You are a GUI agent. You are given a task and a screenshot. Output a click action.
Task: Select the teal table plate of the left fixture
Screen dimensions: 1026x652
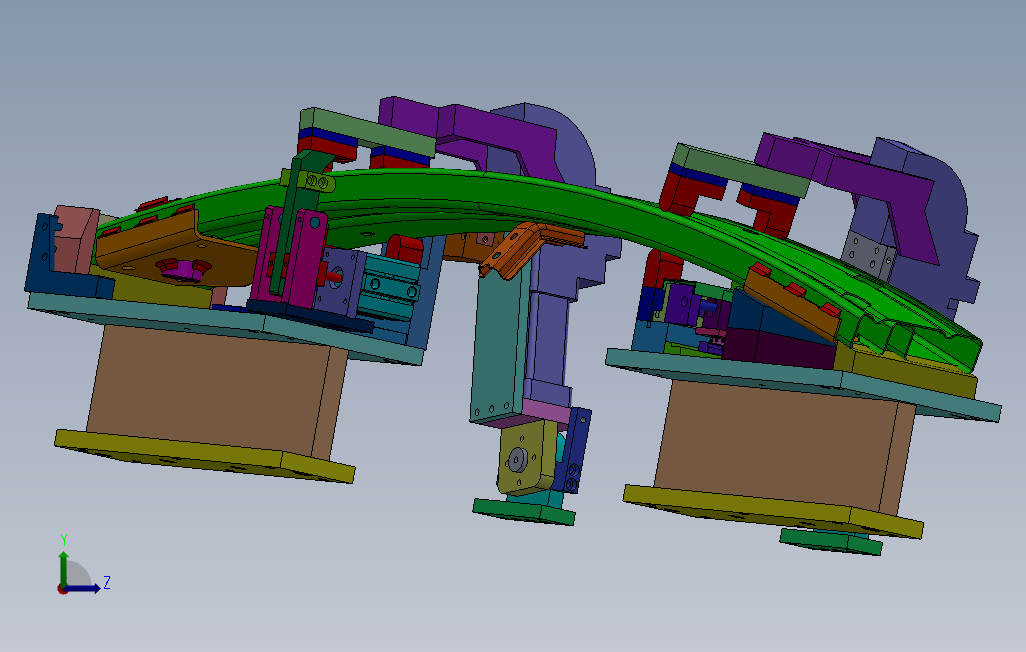(x=226, y=327)
